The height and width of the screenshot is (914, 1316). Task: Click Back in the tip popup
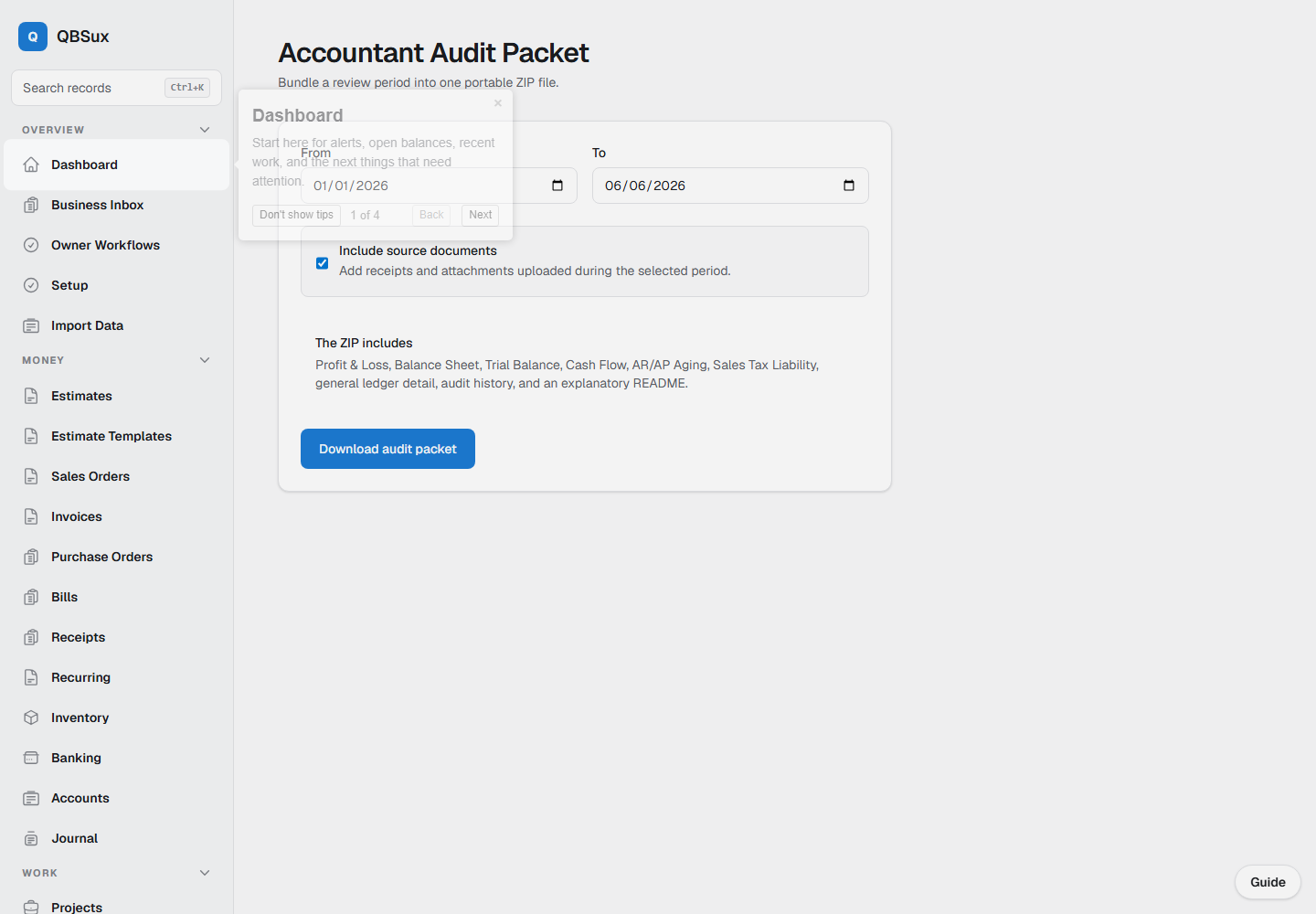pos(431,215)
